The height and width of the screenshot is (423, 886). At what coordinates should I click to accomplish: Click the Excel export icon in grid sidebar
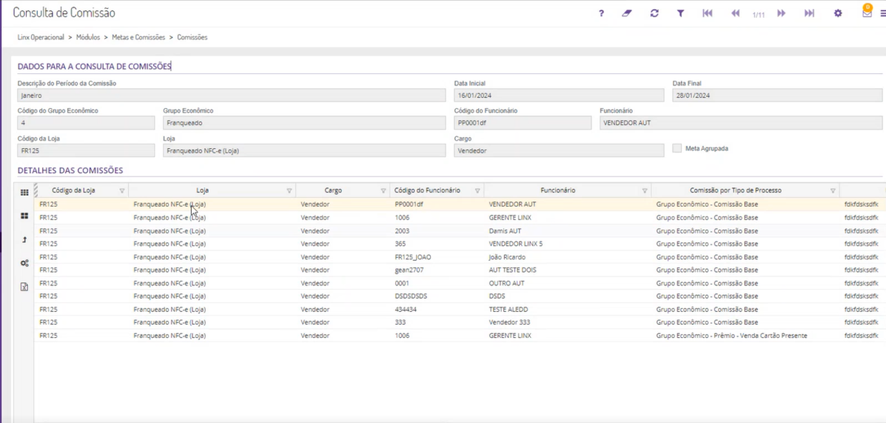24,287
